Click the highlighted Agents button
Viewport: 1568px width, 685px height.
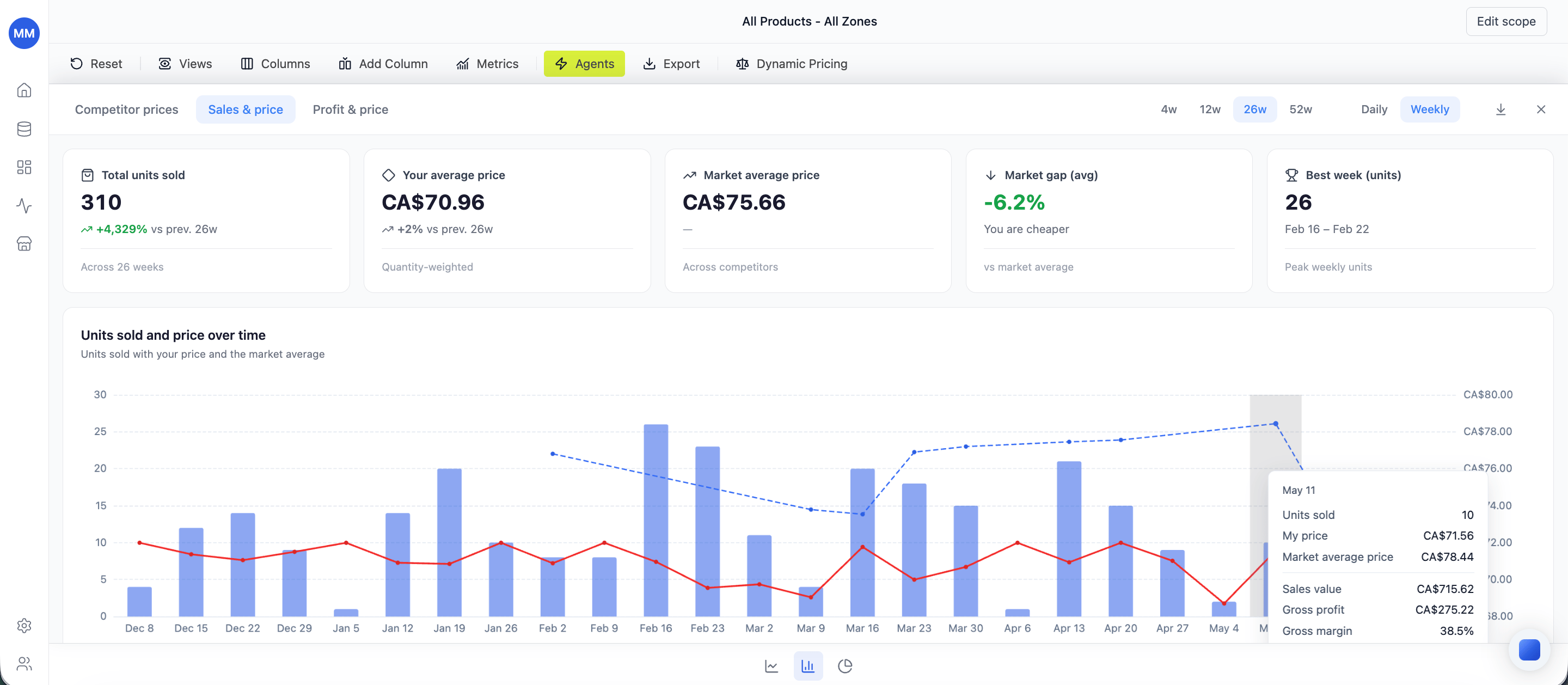pyautogui.click(x=584, y=63)
